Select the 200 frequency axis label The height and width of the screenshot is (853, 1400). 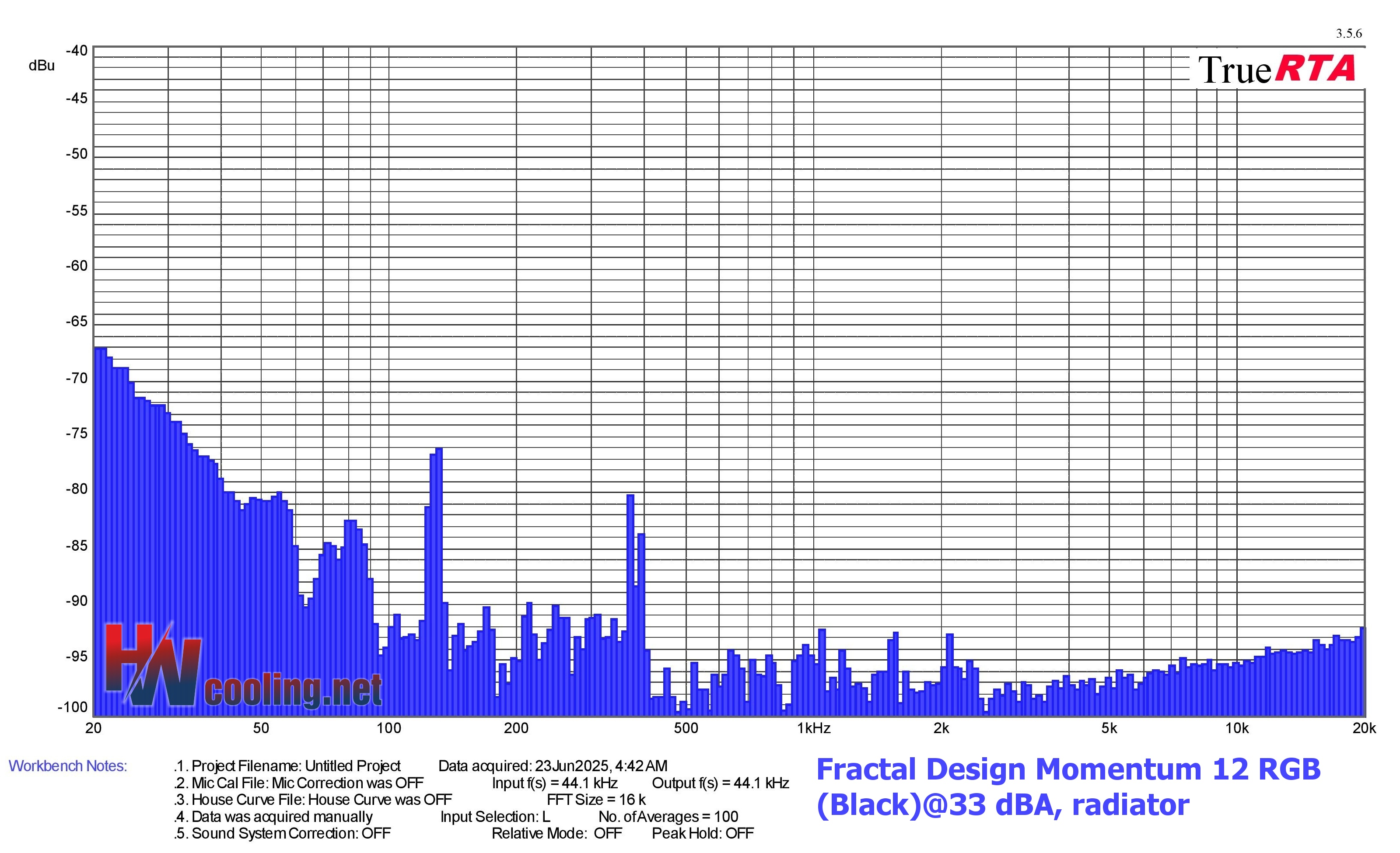(x=516, y=728)
